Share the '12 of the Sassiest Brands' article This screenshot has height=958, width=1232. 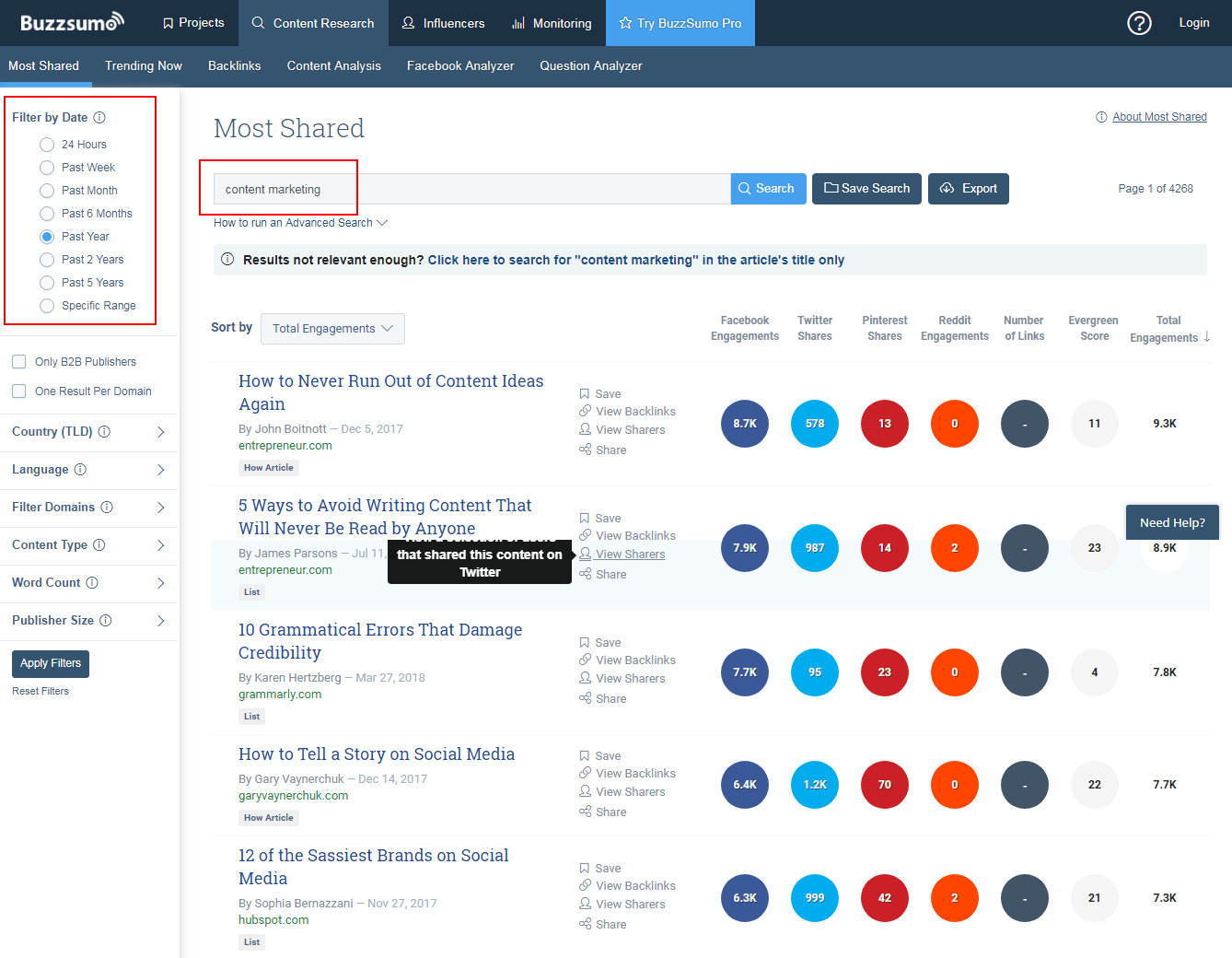click(x=603, y=924)
